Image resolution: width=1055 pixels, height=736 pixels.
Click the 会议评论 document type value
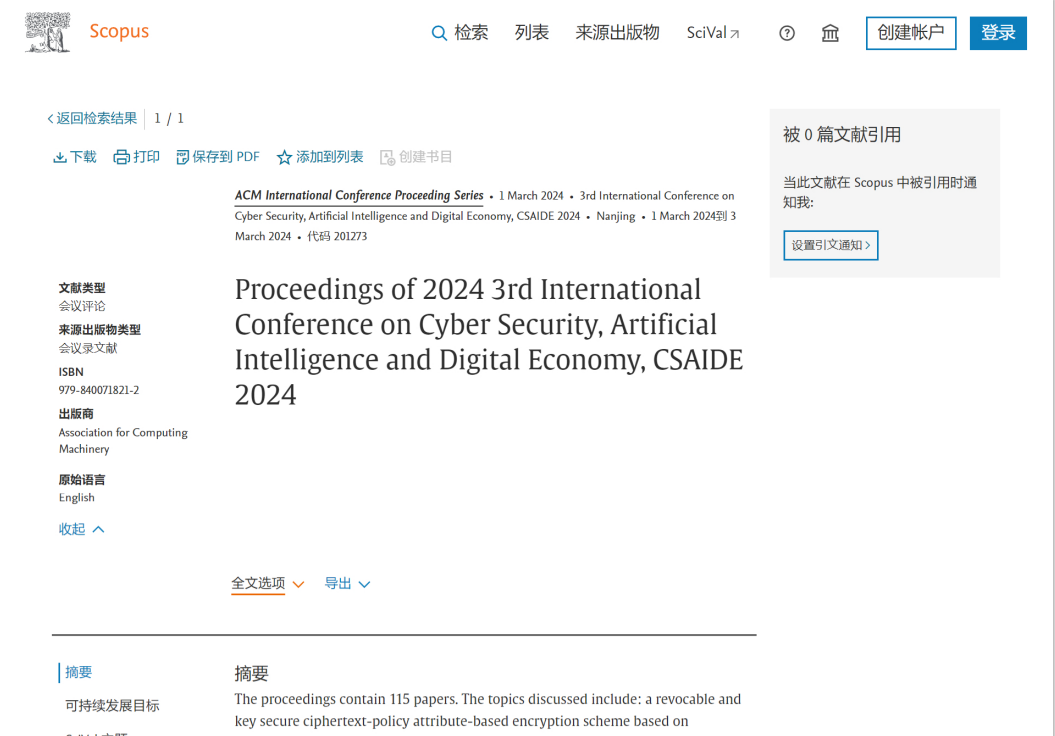point(82,307)
